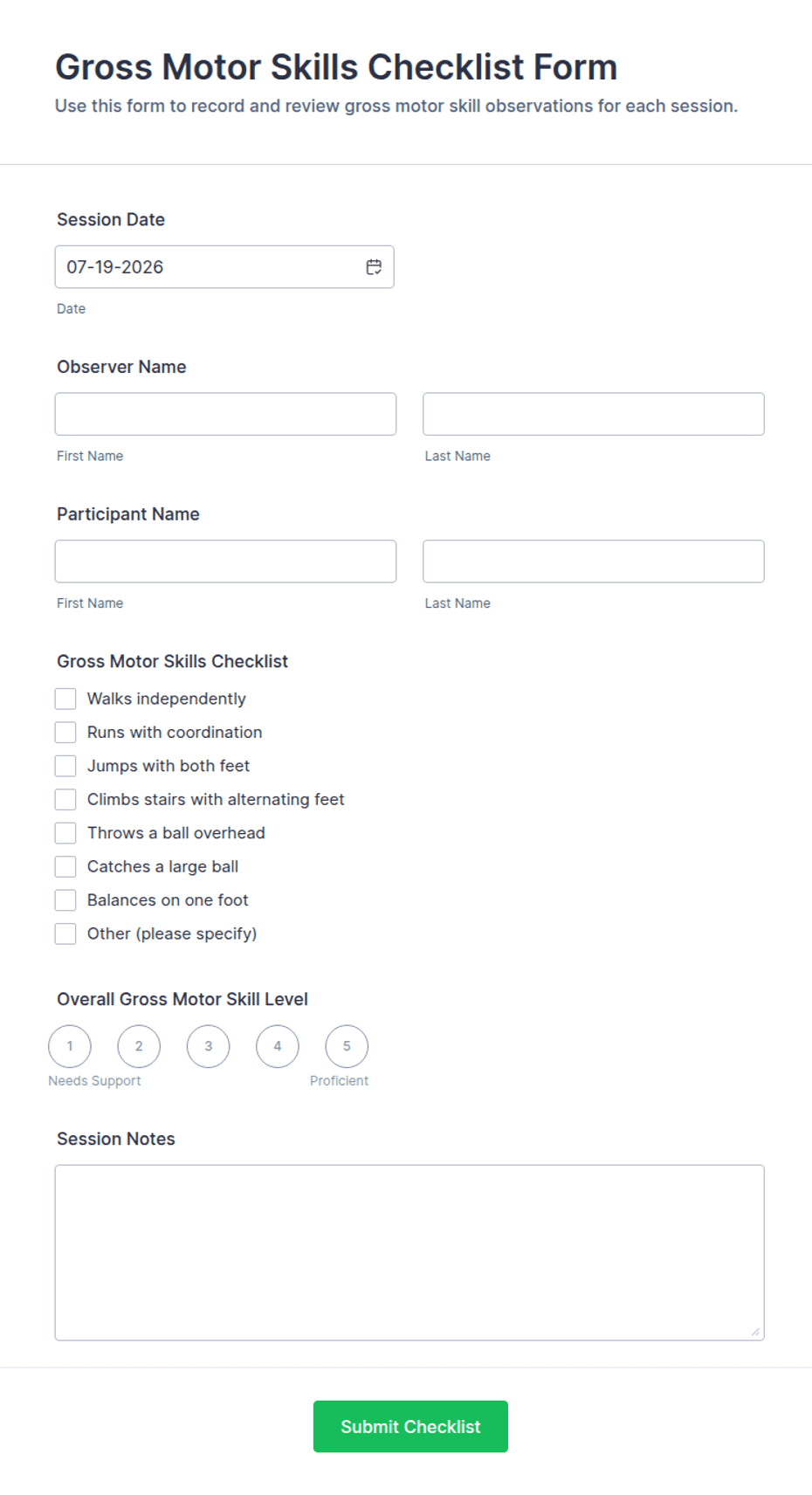The image size is (812, 1495).
Task: Choose skill level 3 rating
Action: pyautogui.click(x=208, y=1046)
